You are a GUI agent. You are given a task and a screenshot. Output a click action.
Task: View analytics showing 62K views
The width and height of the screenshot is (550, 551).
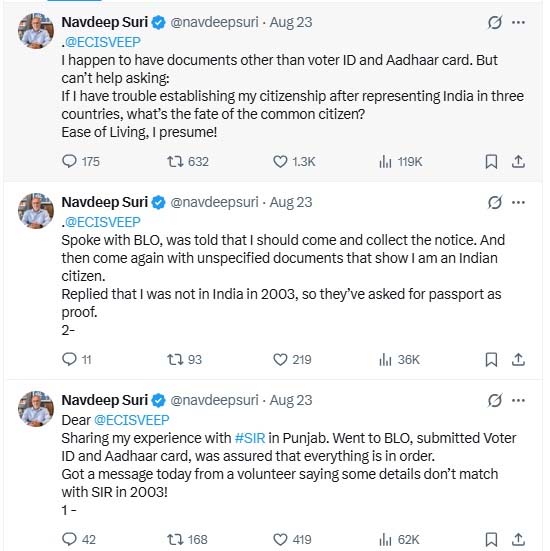399,539
